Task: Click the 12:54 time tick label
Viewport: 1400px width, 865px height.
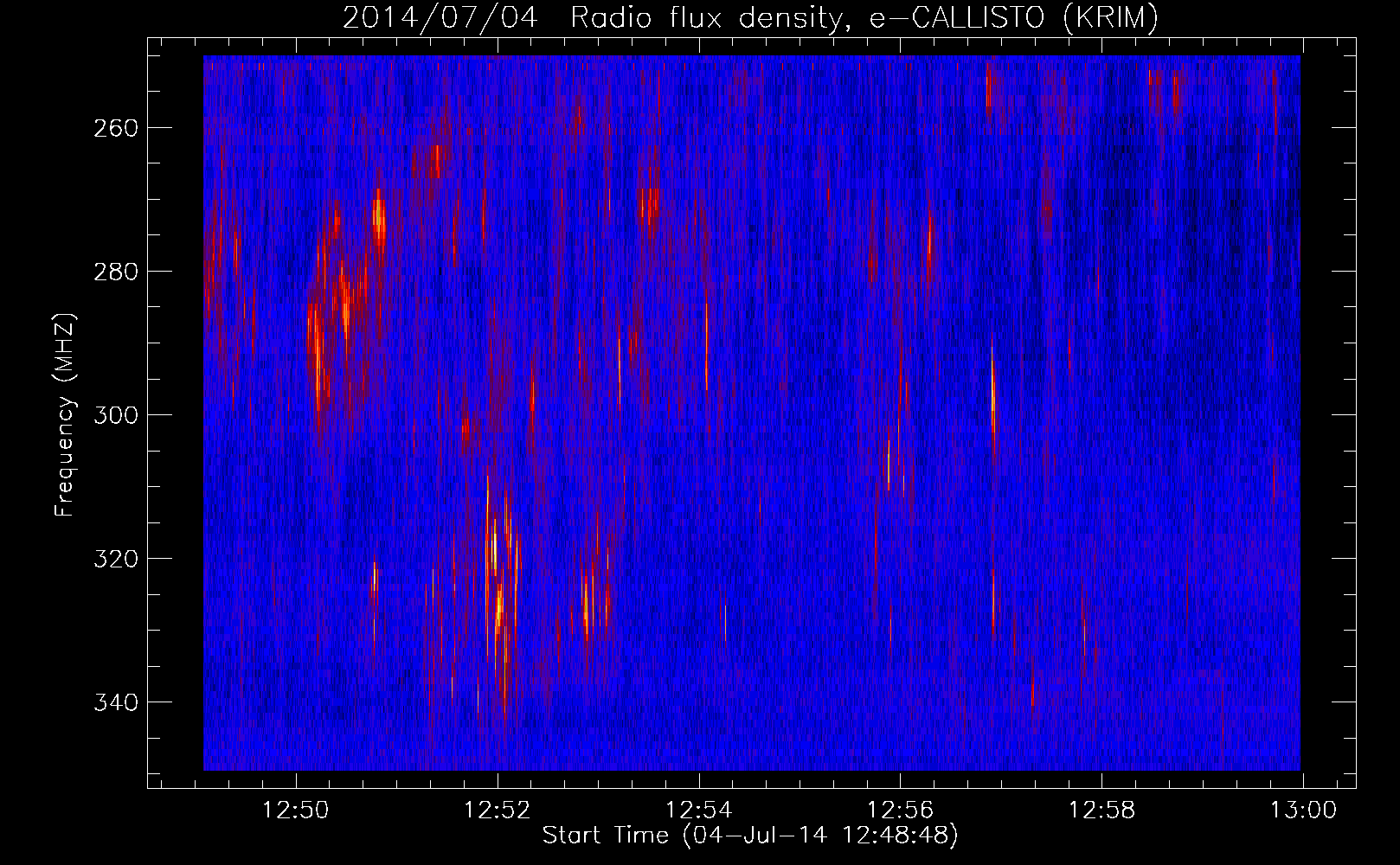Action: pos(699,811)
